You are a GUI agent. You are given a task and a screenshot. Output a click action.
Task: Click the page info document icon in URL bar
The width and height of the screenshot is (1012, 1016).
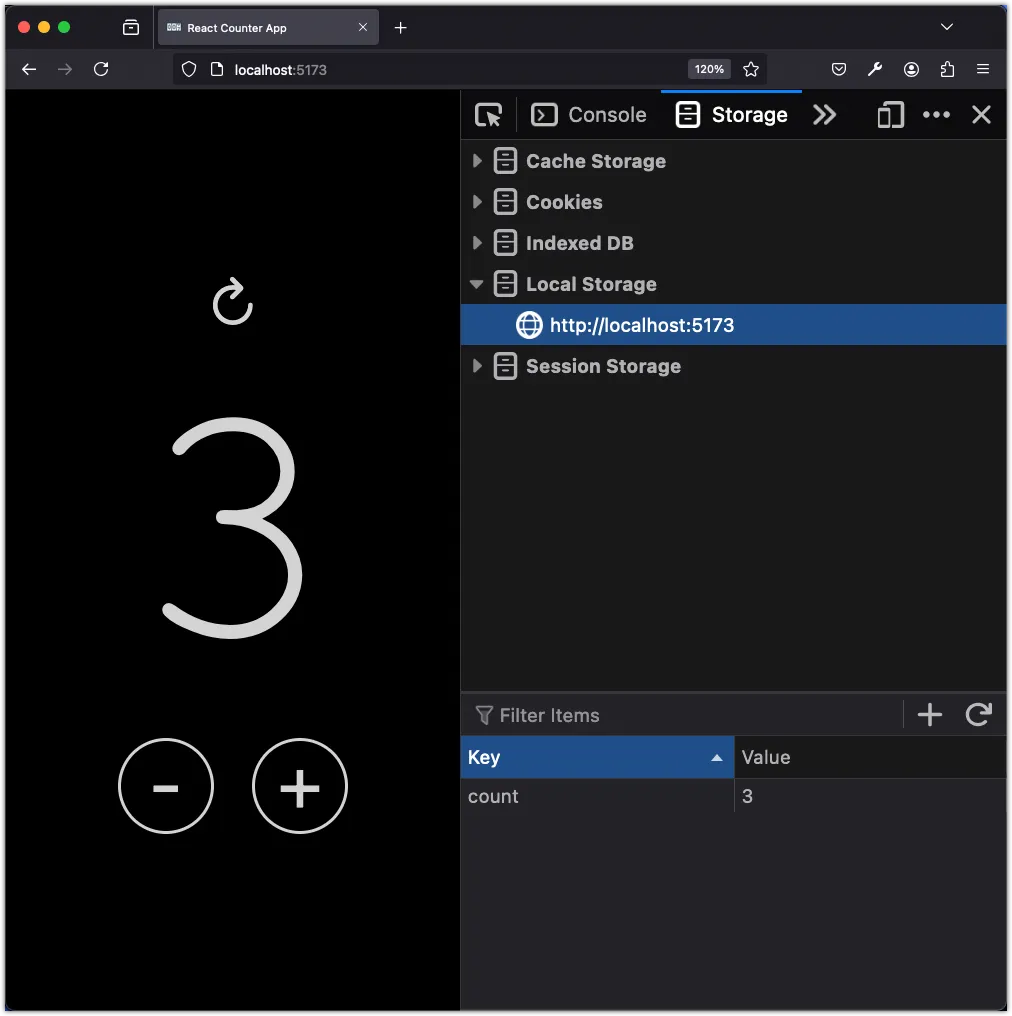click(217, 69)
